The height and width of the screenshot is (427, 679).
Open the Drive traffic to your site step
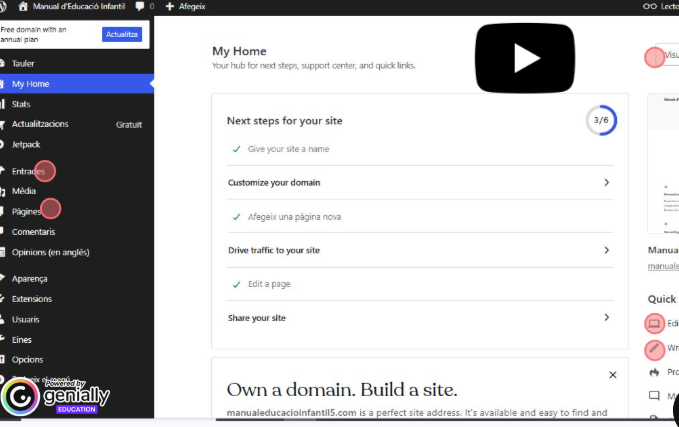click(x=420, y=250)
